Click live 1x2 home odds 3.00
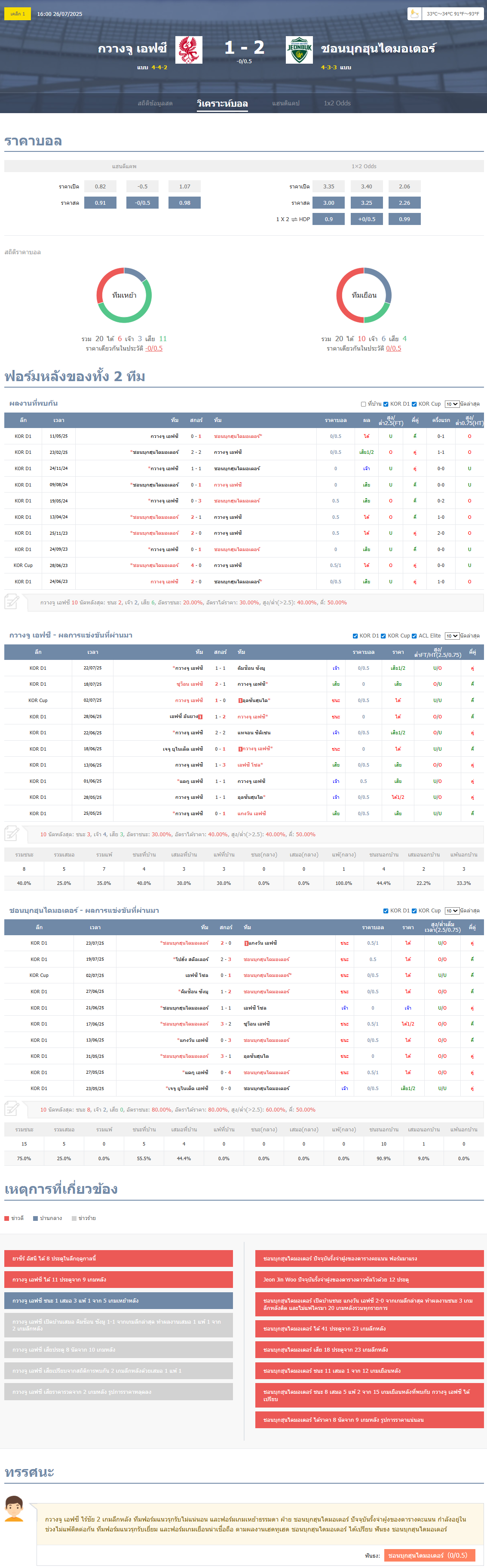 coord(328,203)
